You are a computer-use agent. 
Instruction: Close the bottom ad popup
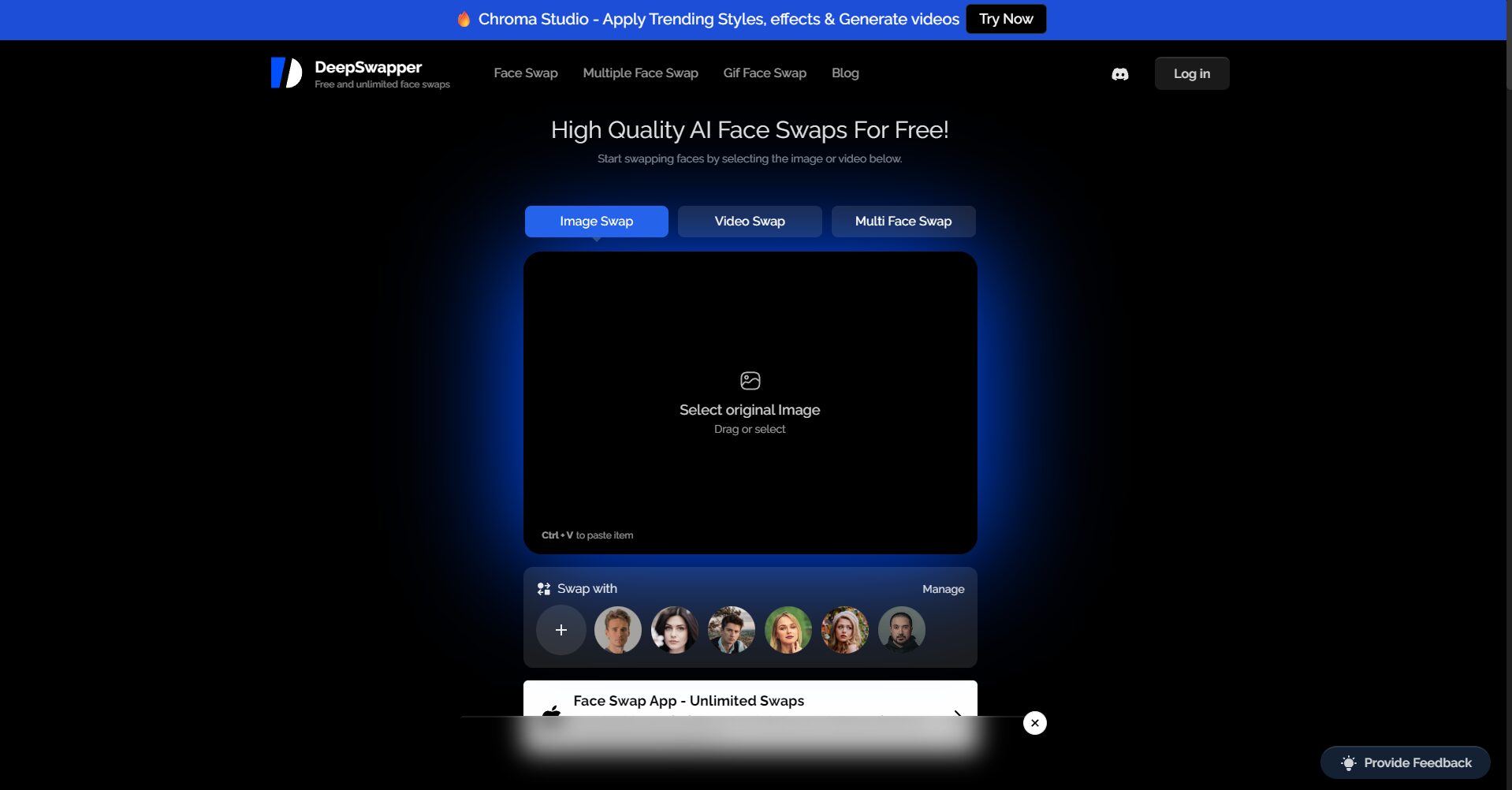point(1034,723)
